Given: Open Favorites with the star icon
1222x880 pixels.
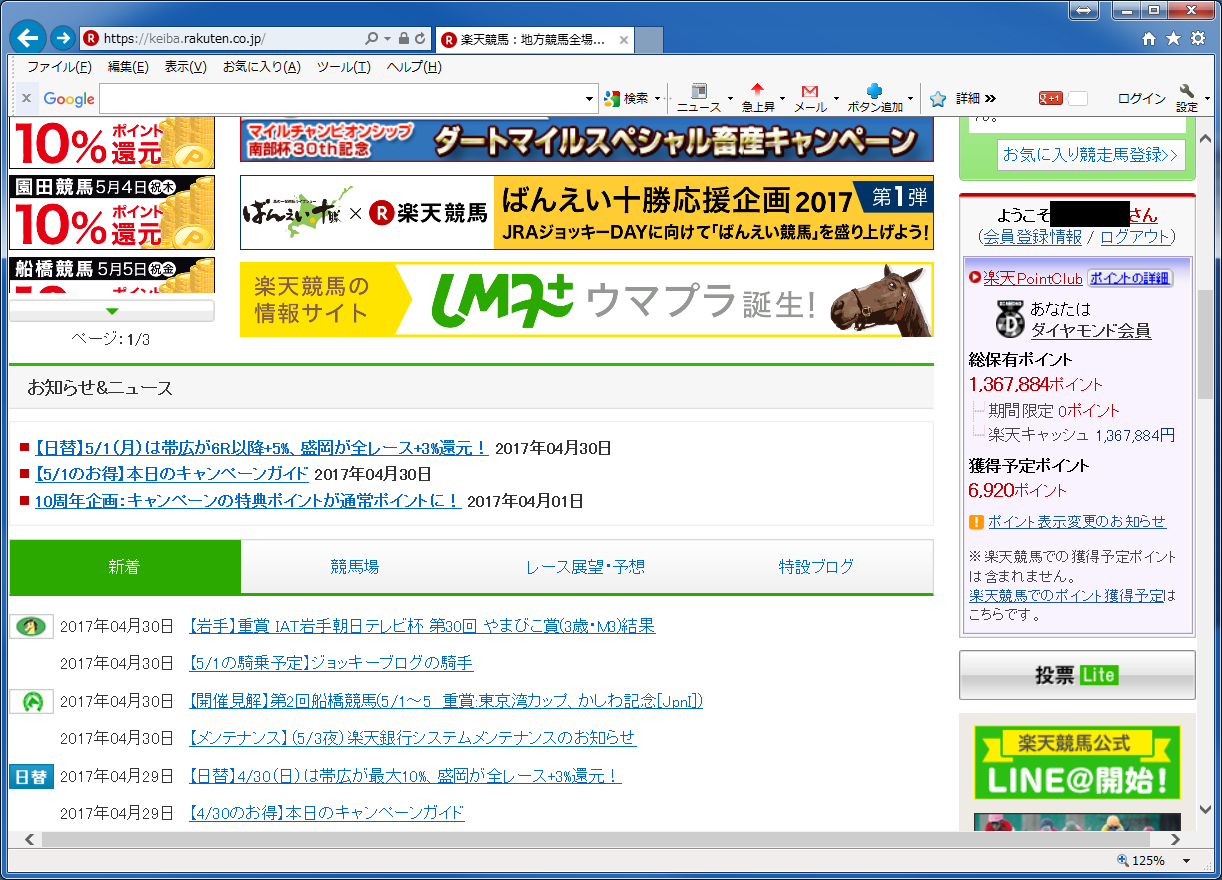Looking at the screenshot, I should pyautogui.click(x=1171, y=39).
